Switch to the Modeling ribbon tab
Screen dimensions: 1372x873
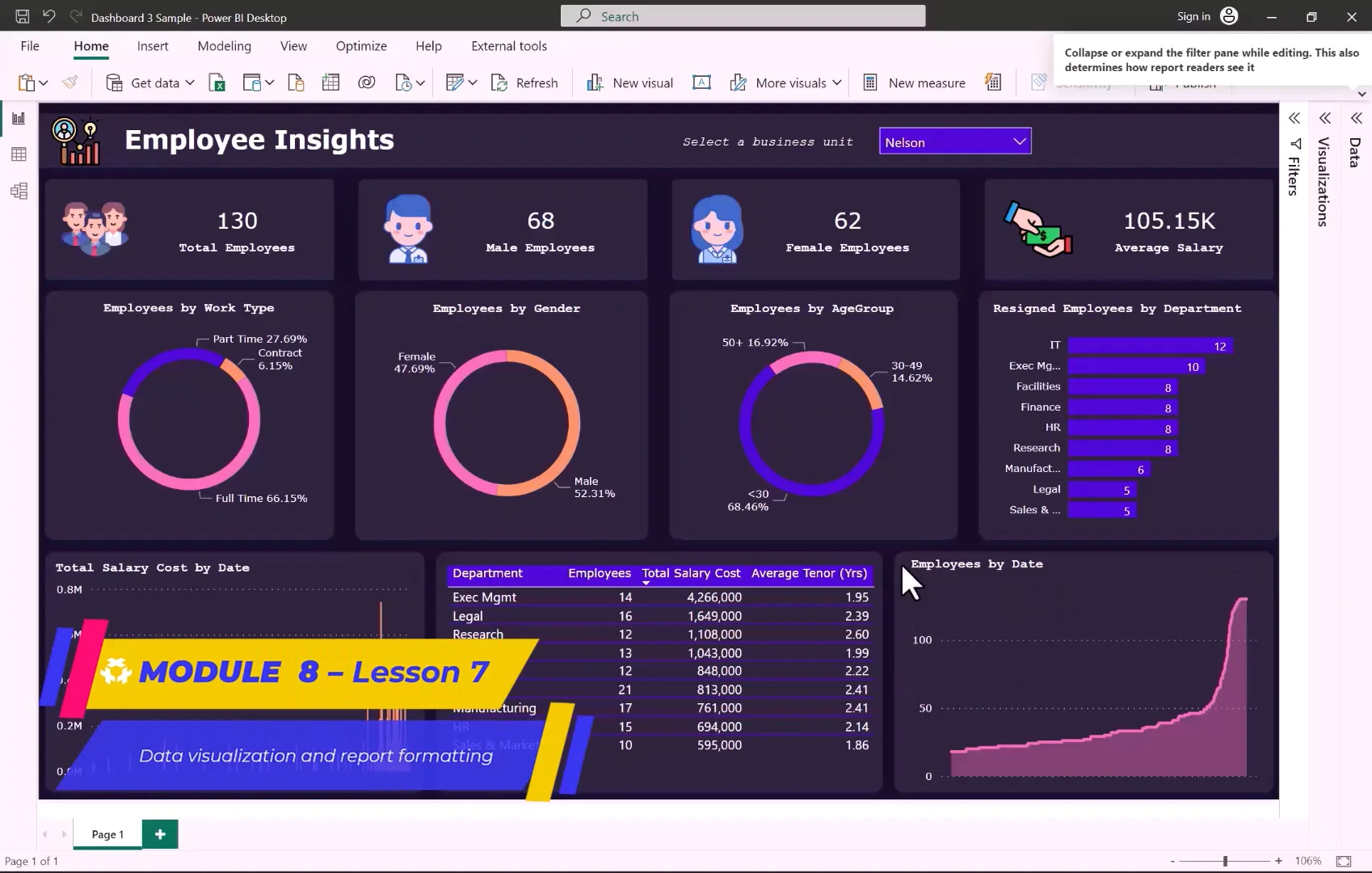point(224,46)
